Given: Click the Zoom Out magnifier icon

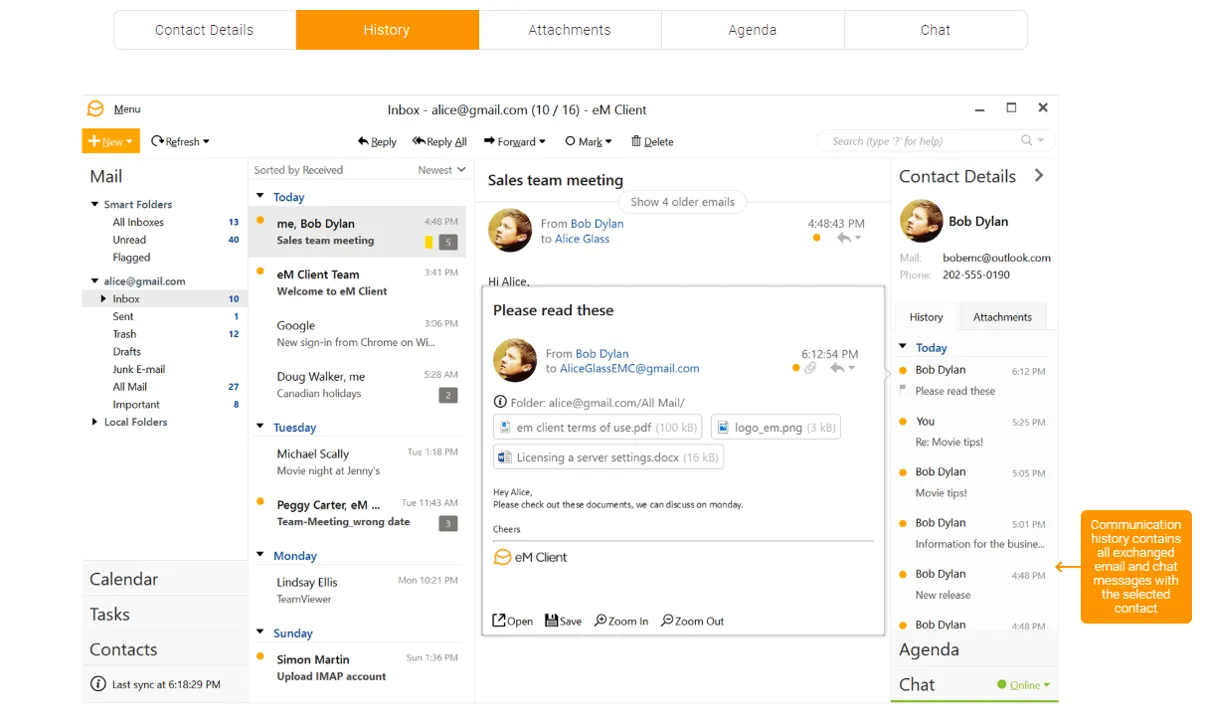Looking at the screenshot, I should (667, 621).
